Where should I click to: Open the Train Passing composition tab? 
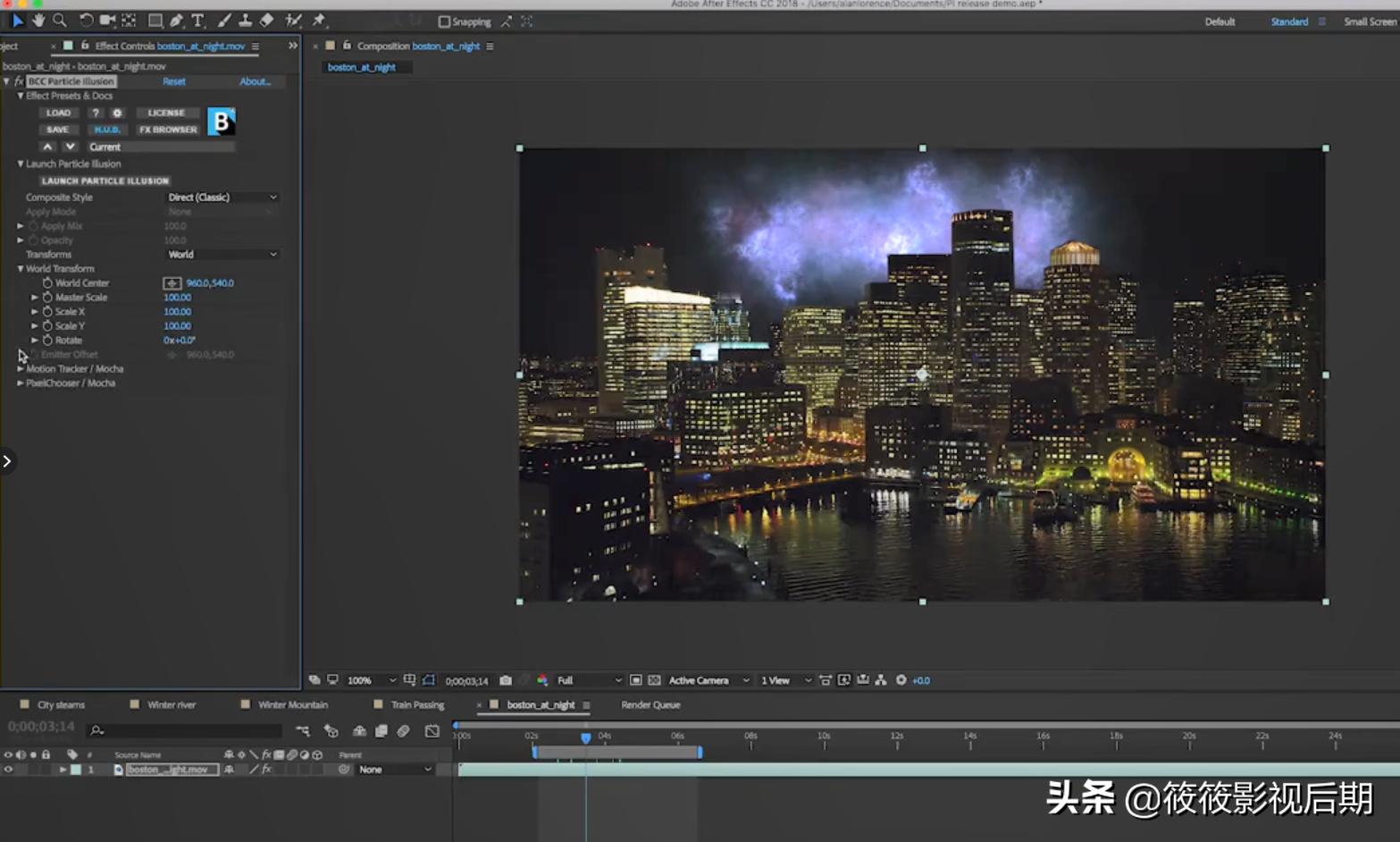(416, 705)
